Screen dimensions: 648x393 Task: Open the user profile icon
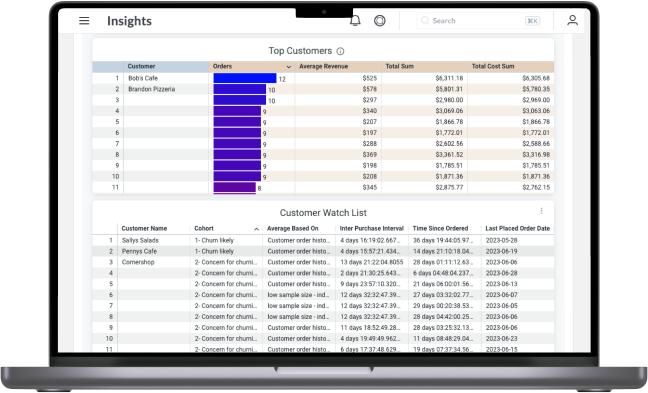572,20
